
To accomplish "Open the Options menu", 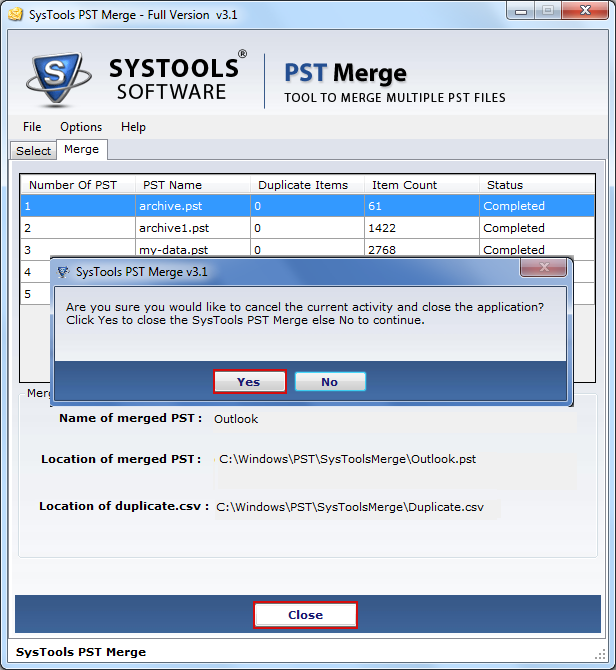I will tap(81, 127).
